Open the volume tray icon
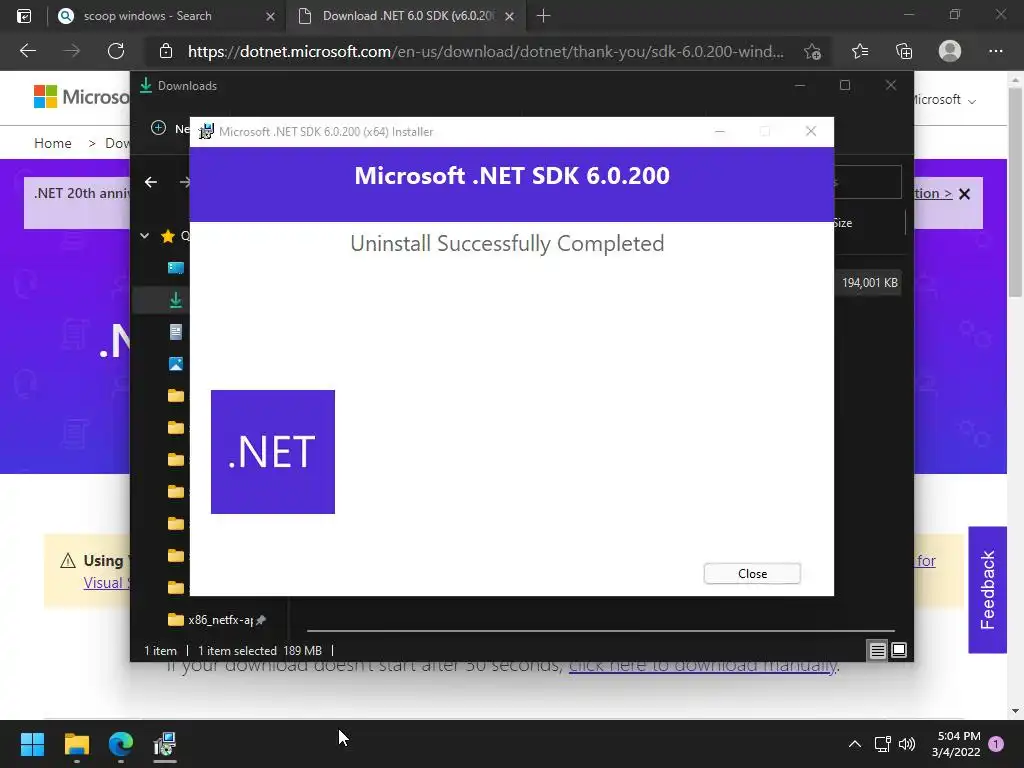The image size is (1024, 768). 907,744
